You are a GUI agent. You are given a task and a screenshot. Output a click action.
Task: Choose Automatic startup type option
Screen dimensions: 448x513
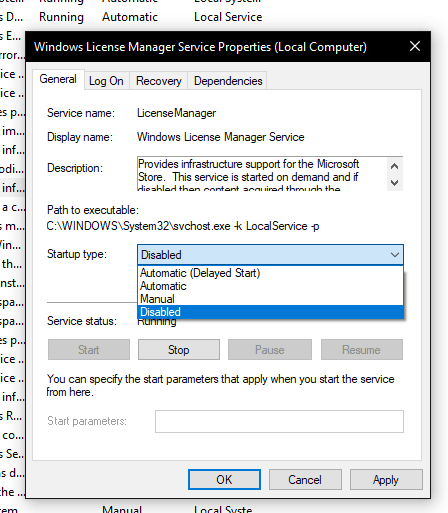pyautogui.click(x=270, y=286)
